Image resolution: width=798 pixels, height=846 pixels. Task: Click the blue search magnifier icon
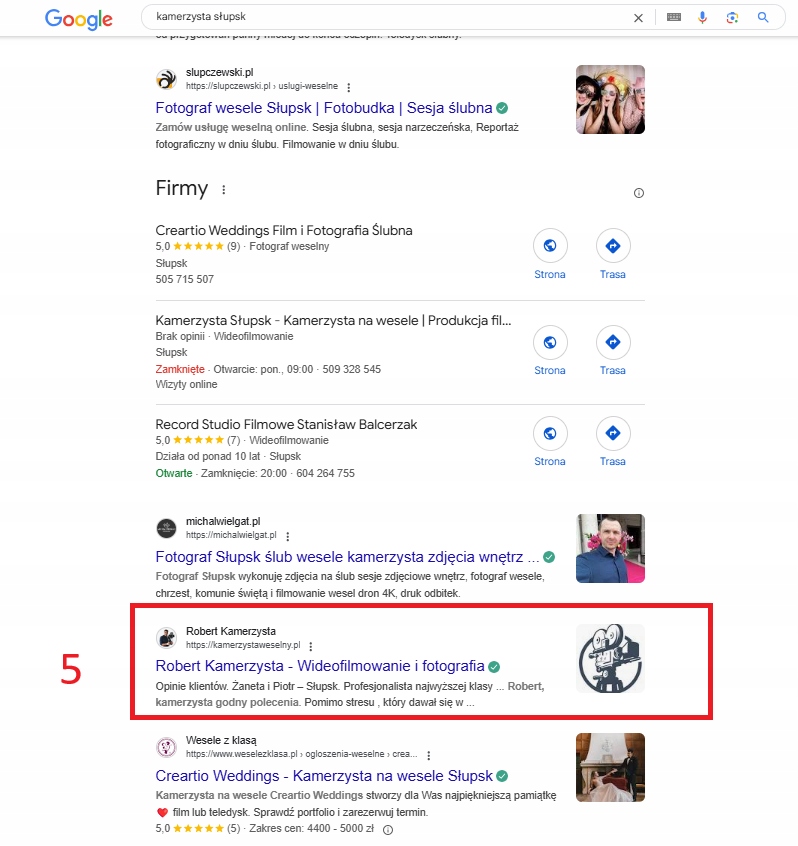click(x=763, y=17)
